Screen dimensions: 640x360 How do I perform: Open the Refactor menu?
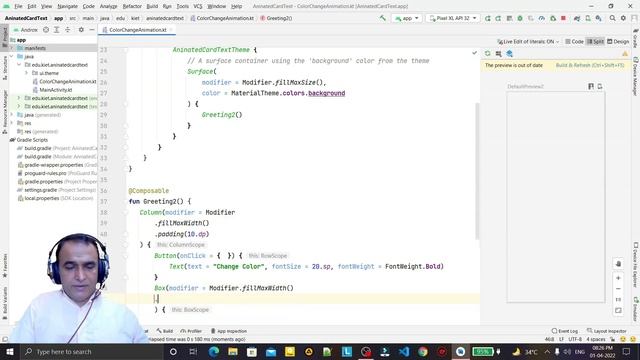point(132,7)
